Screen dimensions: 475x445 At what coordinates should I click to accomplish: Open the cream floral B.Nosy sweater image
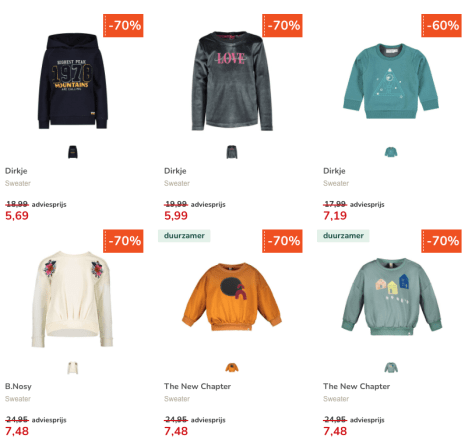point(72,299)
